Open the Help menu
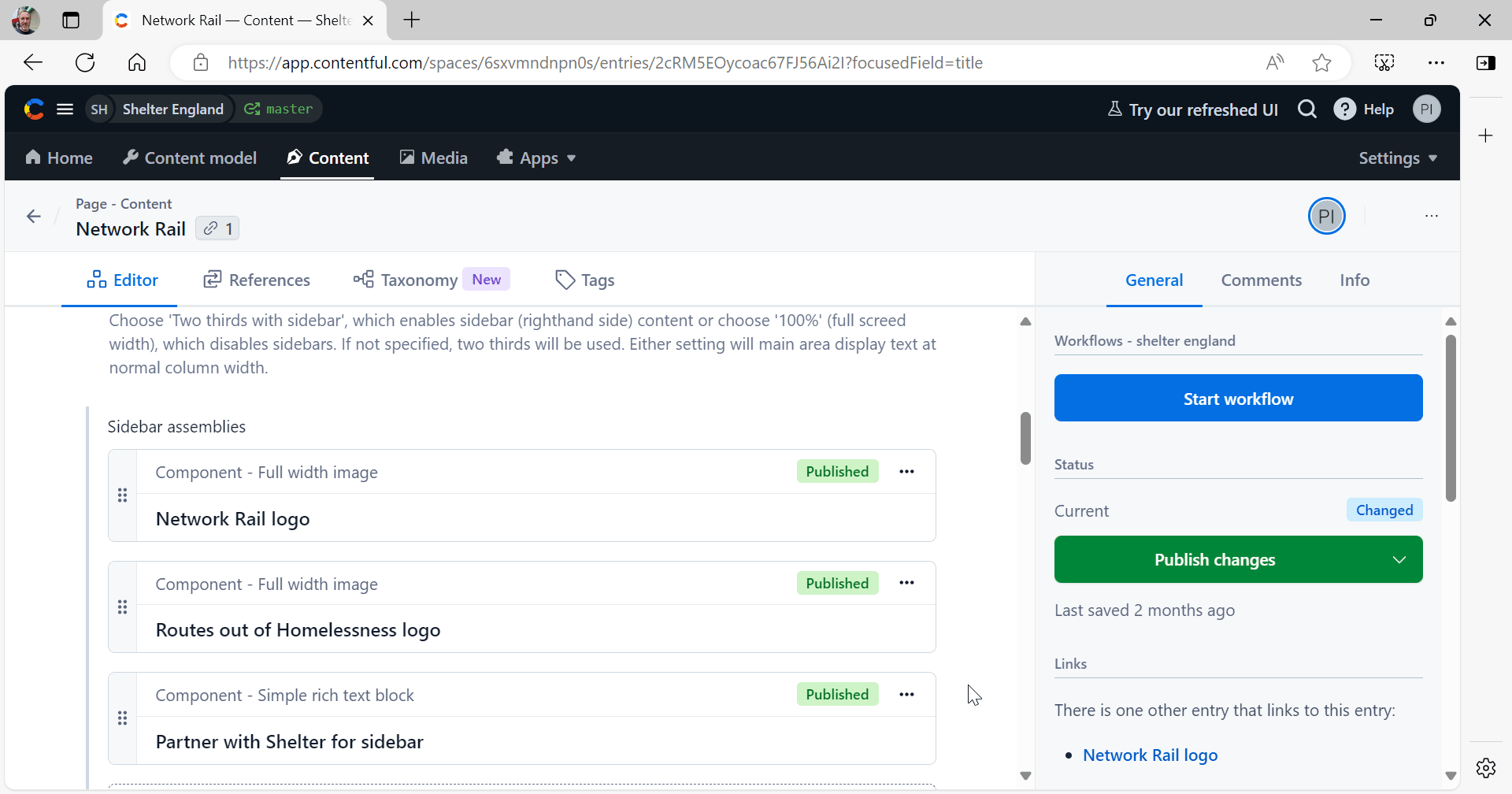The image size is (1512, 794). click(1364, 109)
